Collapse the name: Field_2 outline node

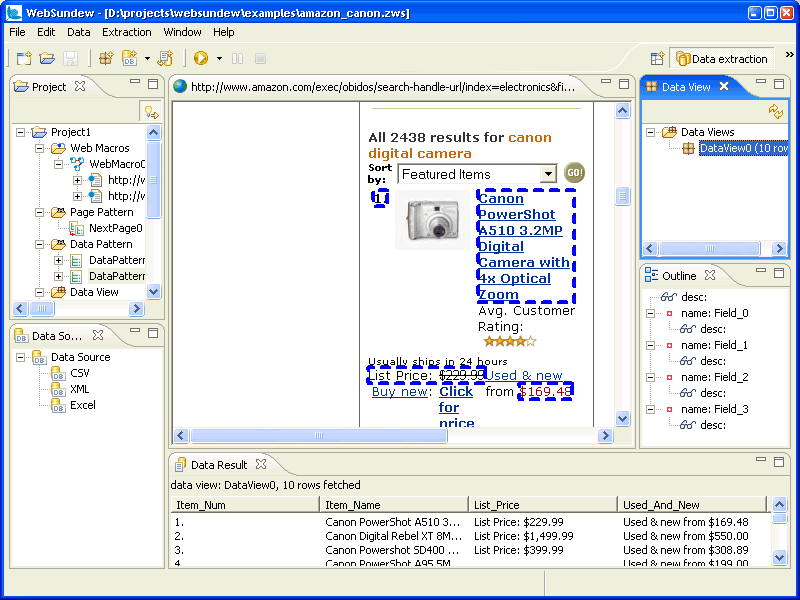pyautogui.click(x=651, y=378)
